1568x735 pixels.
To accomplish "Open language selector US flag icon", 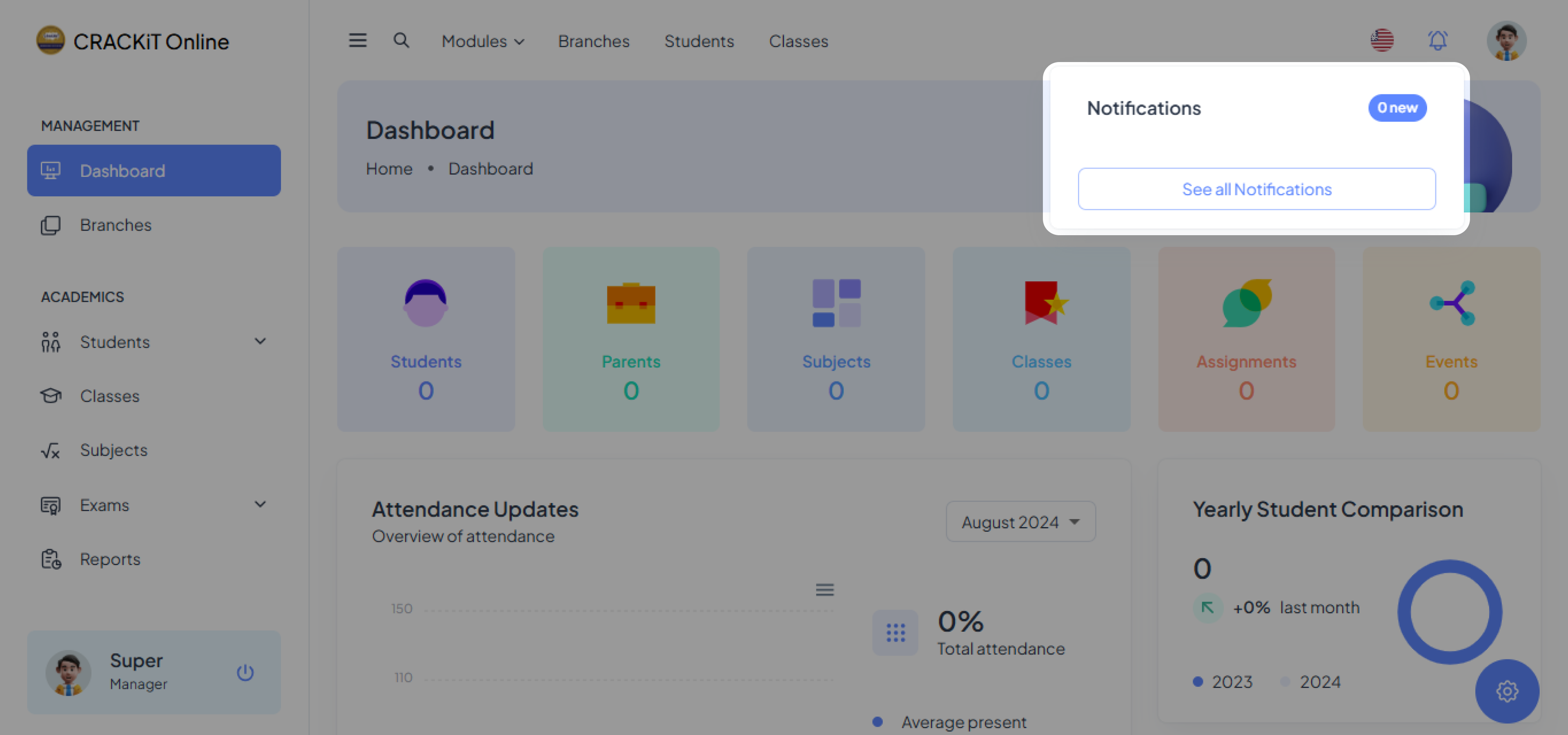I will point(1382,41).
